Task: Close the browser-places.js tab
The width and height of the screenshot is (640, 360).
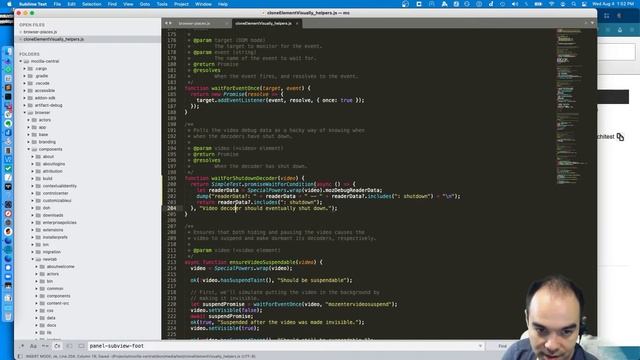Action: 227,23
